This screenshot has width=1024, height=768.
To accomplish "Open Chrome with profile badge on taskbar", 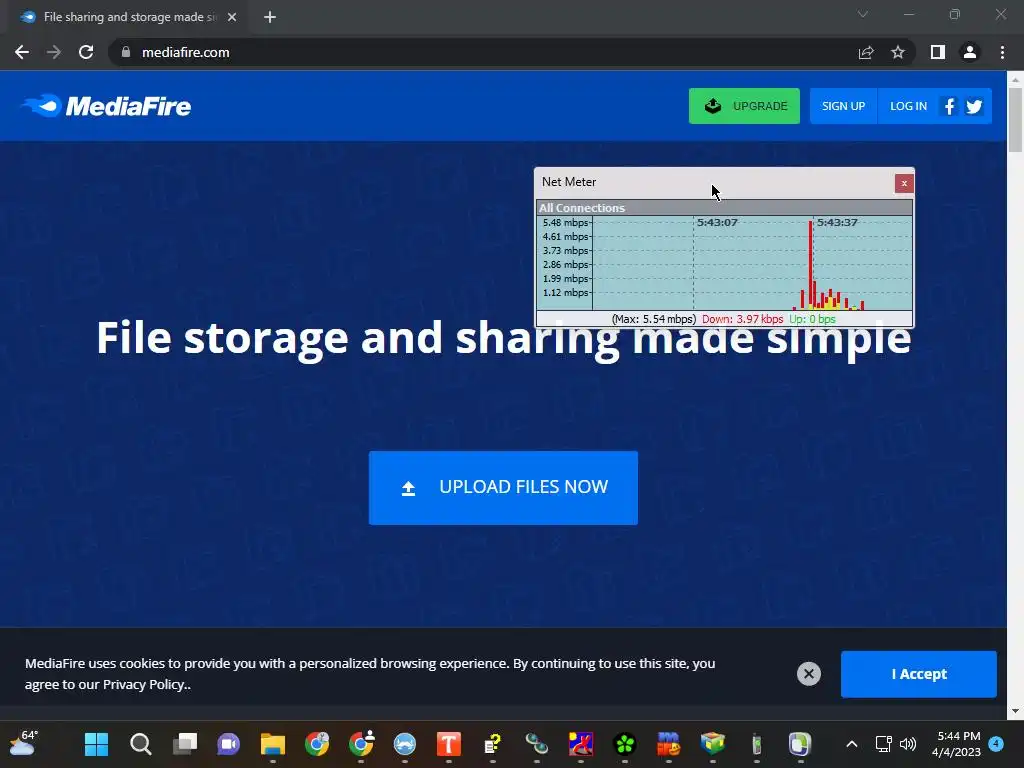I will pos(361,744).
